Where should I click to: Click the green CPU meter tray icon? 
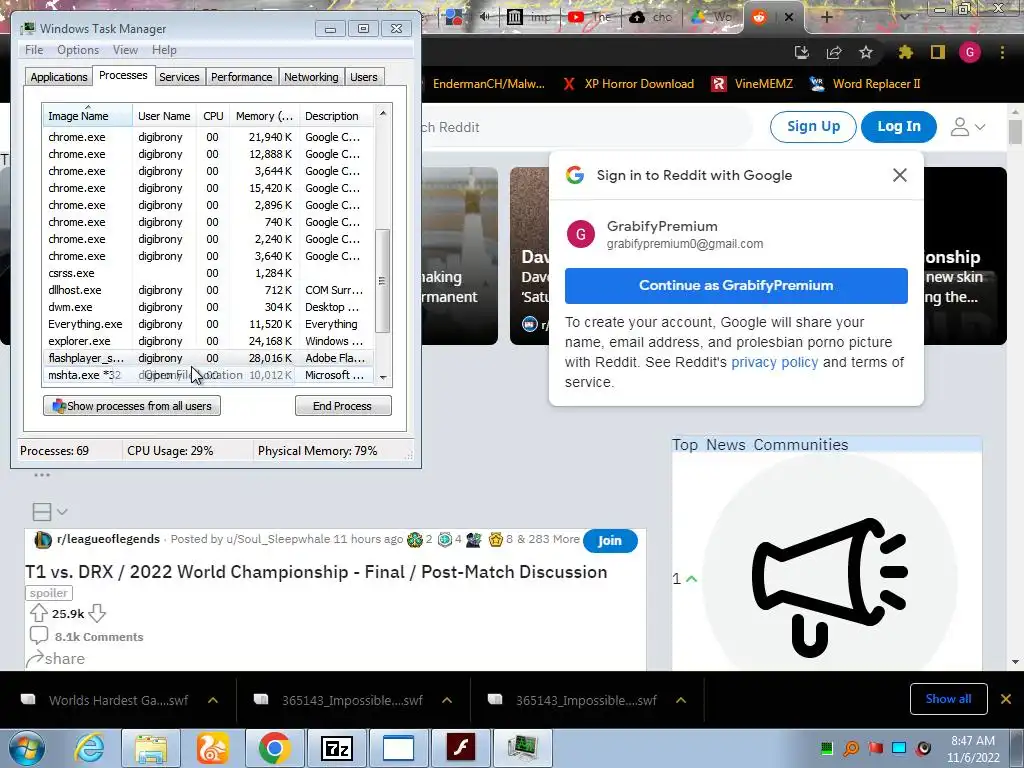pyautogui.click(x=827, y=748)
